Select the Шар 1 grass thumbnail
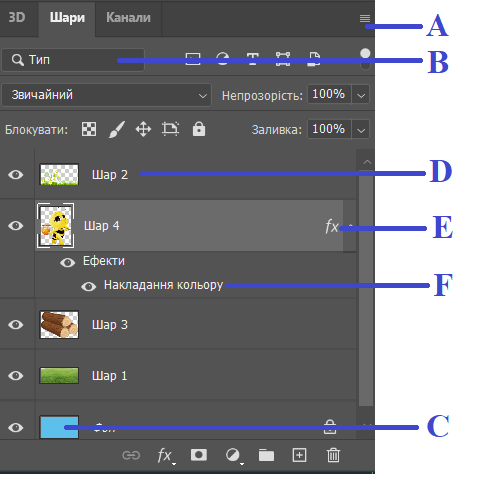The image size is (487, 503). [x=59, y=375]
